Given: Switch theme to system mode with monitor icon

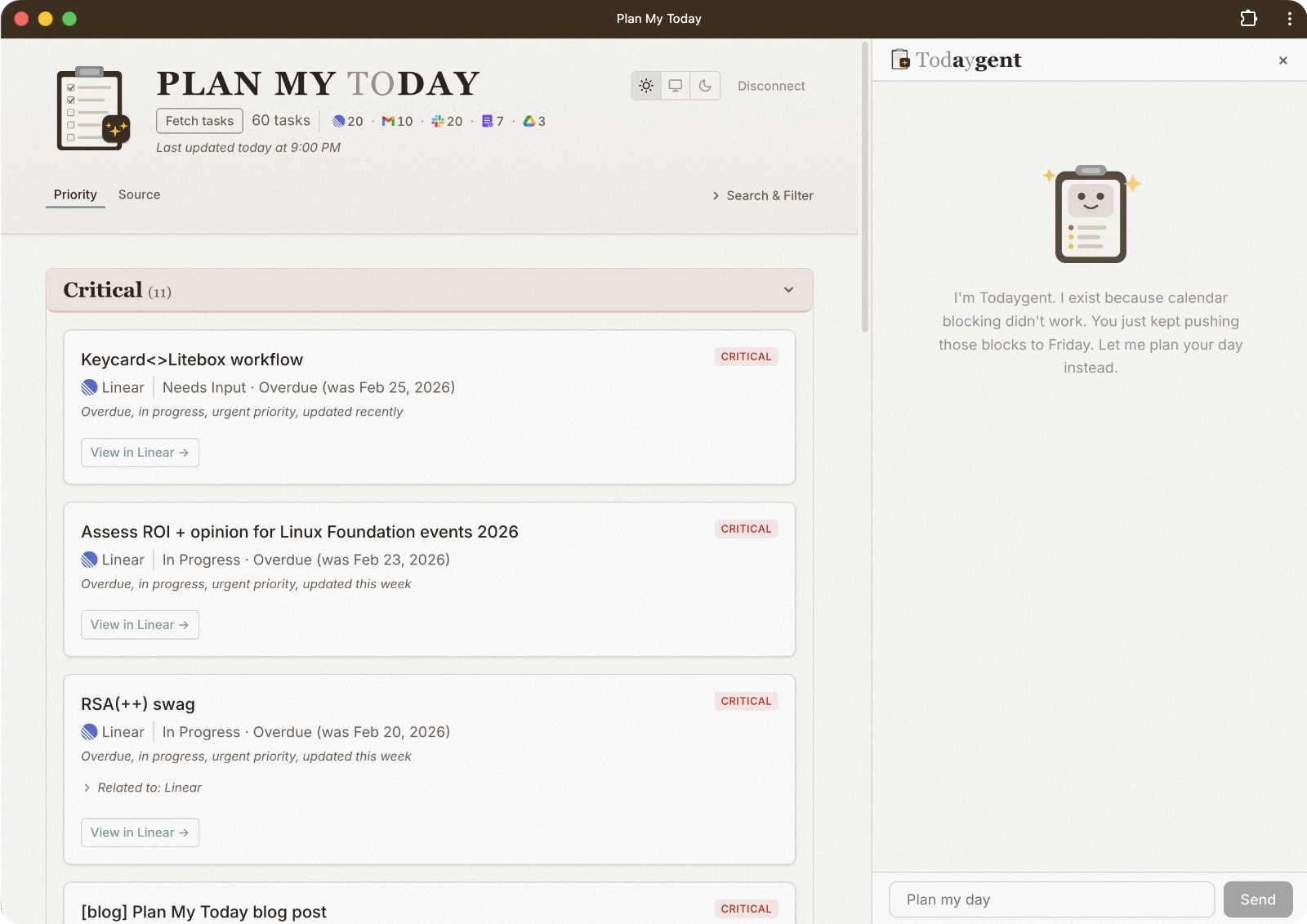Looking at the screenshot, I should click(x=676, y=85).
